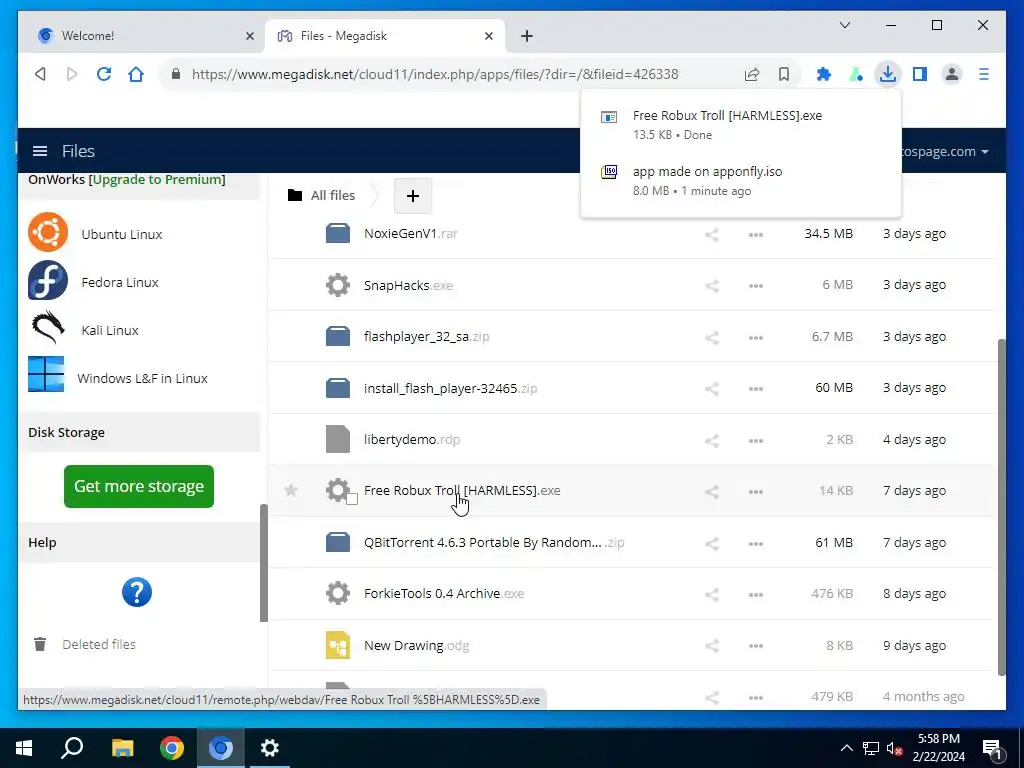Share the SnapHacks.exe file
Image resolution: width=1024 pixels, height=768 pixels.
712,285
